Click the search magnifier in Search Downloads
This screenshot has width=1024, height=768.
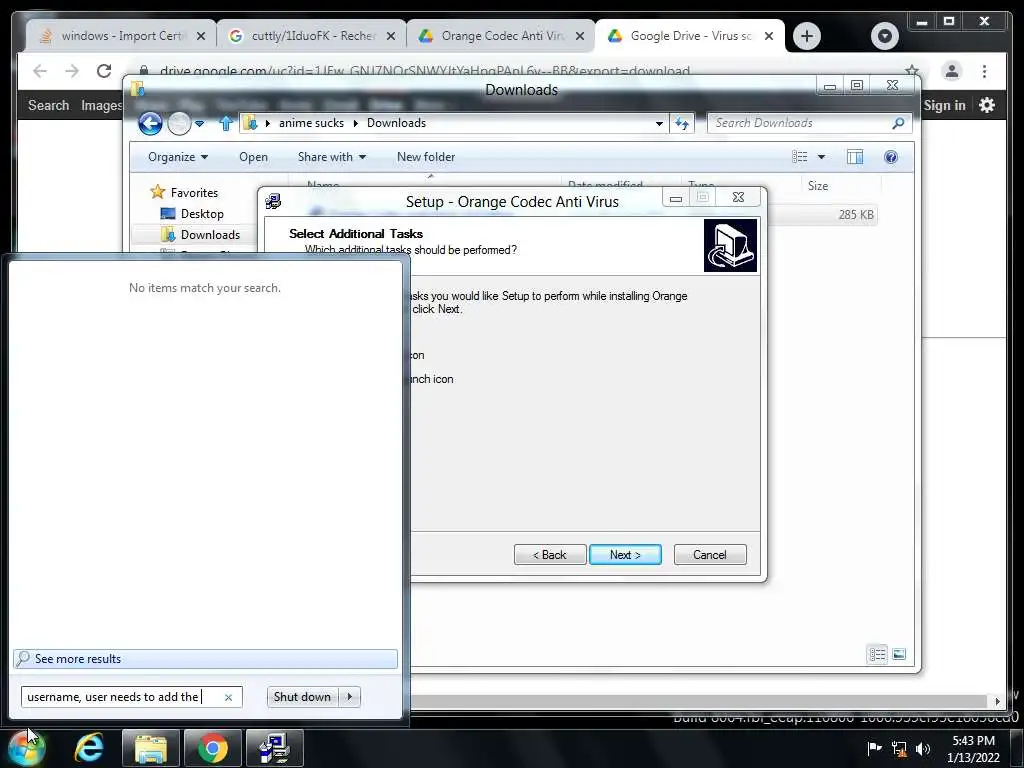click(x=898, y=123)
